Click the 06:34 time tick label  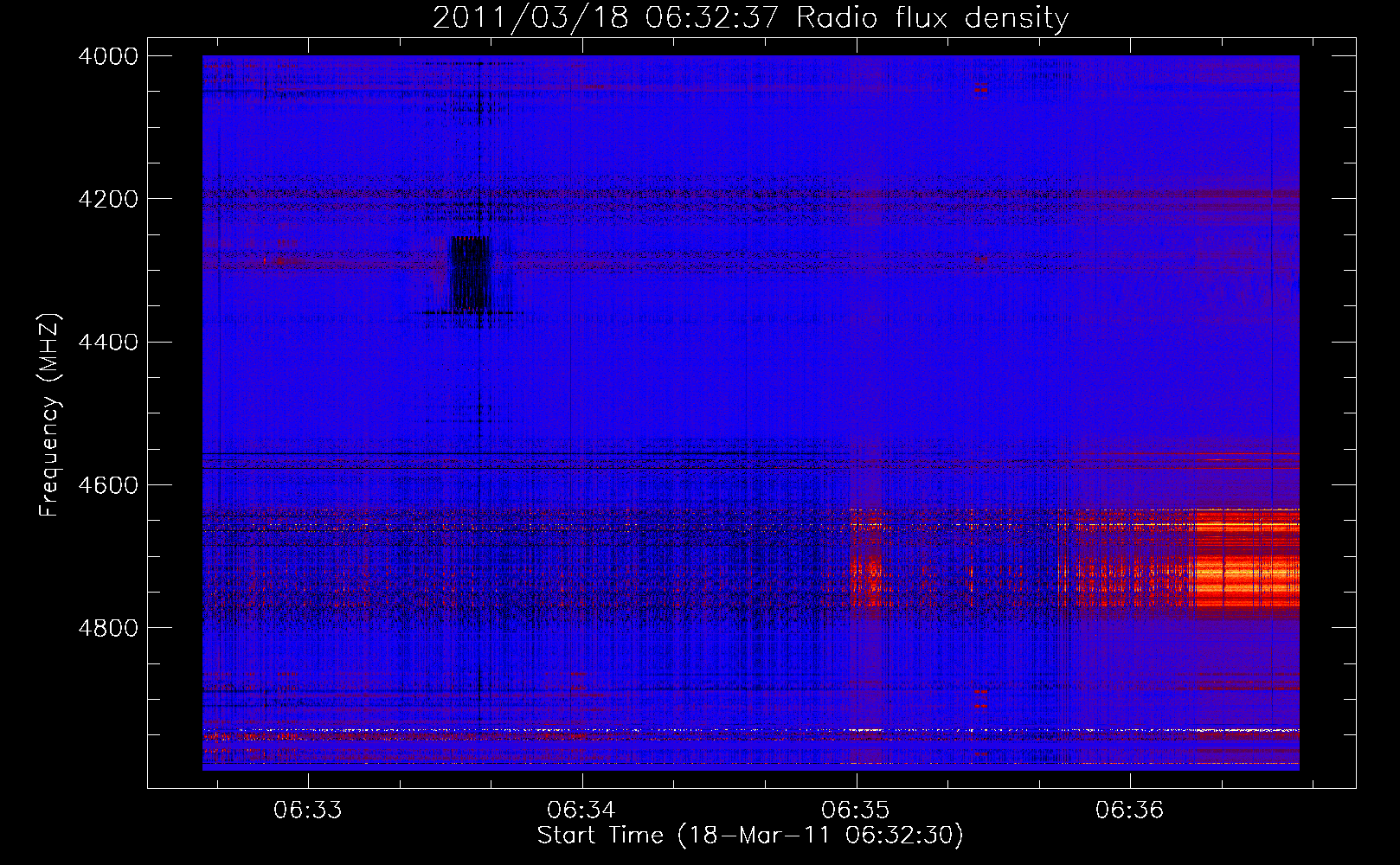[581, 811]
